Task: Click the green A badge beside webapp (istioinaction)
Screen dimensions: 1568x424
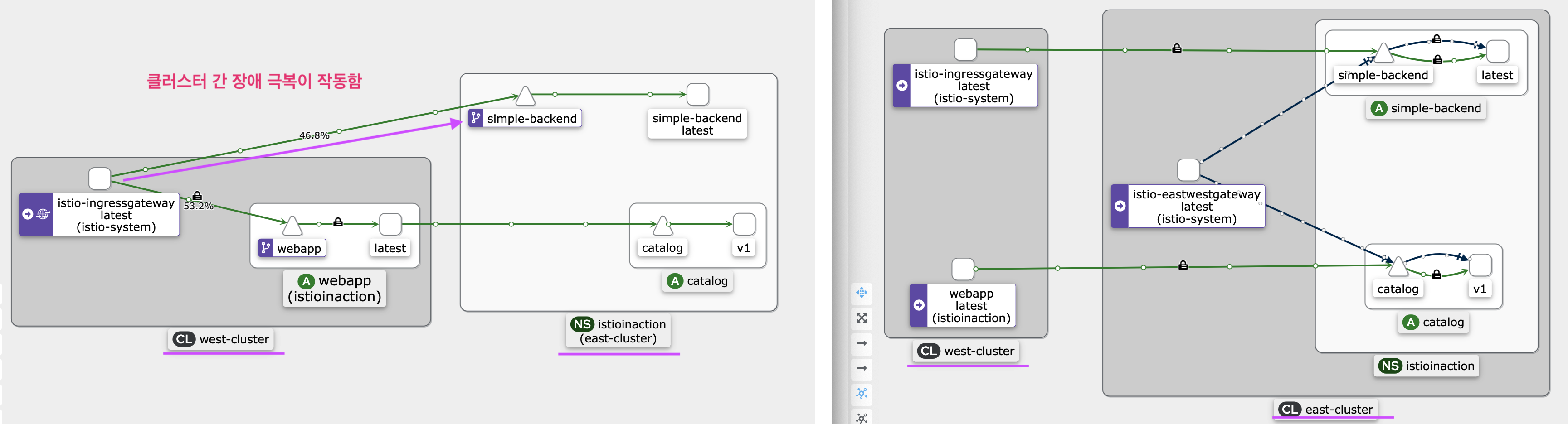Action: pyautogui.click(x=306, y=281)
